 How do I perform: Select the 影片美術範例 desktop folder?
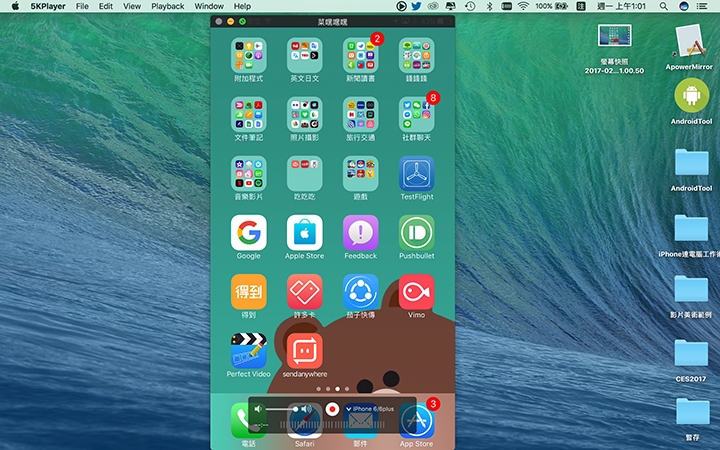pyautogui.click(x=691, y=289)
